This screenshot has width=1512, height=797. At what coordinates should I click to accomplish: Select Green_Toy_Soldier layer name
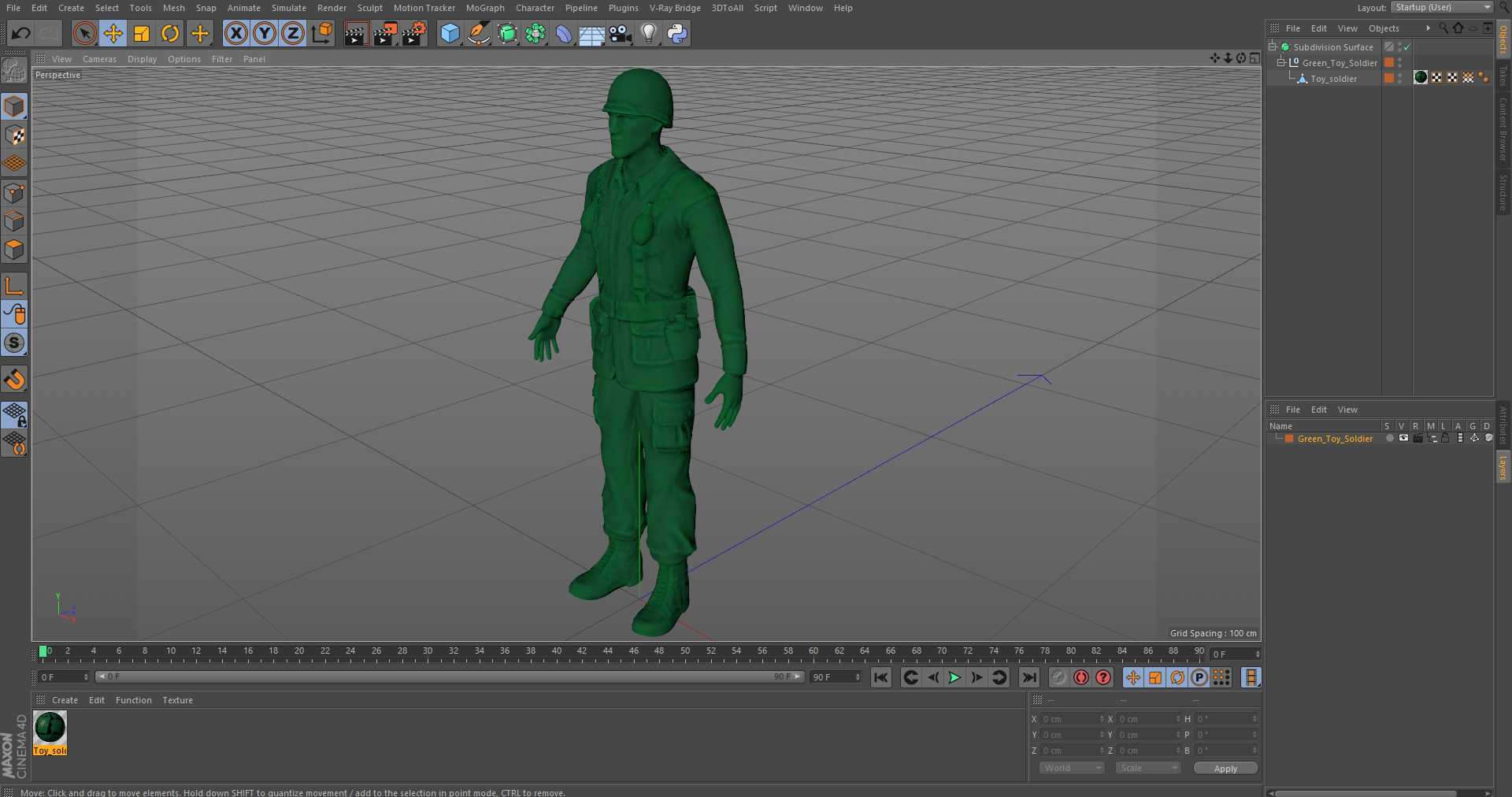tap(1335, 439)
